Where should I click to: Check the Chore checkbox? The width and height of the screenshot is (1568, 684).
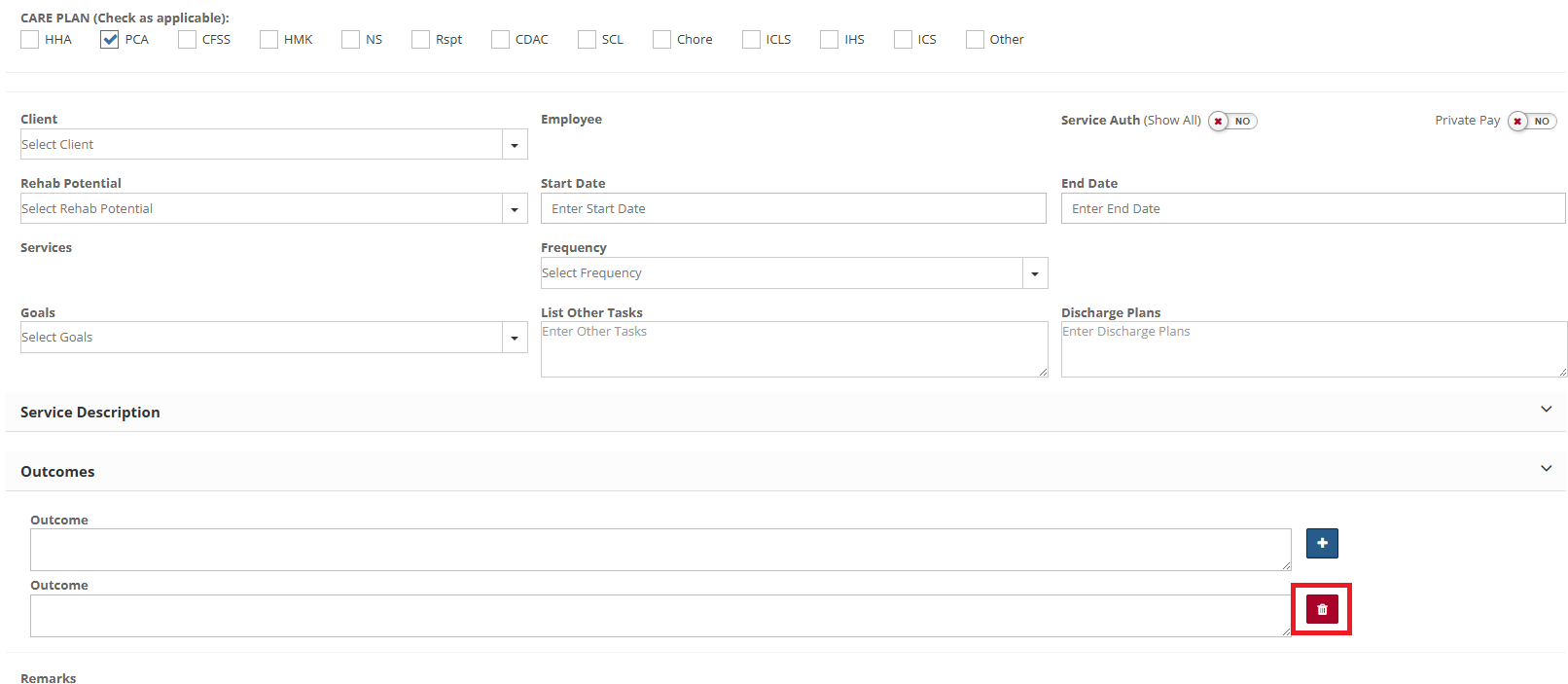[x=662, y=39]
